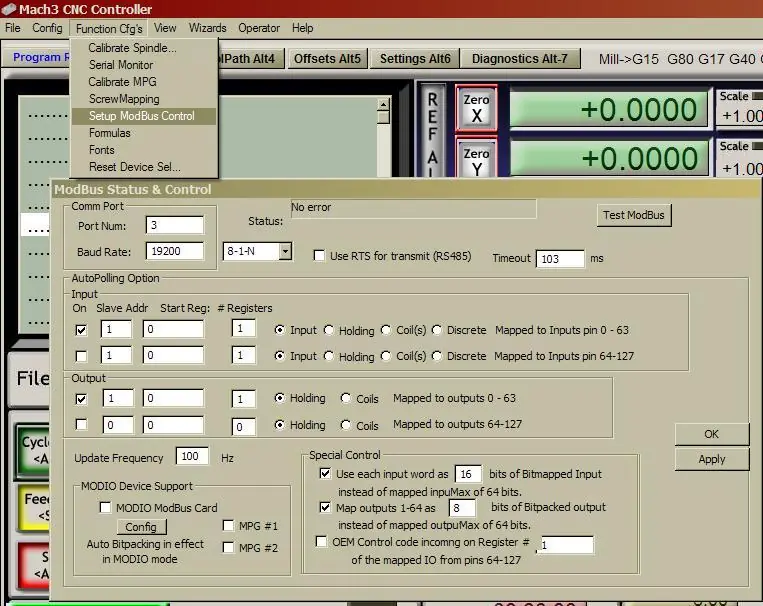763x606 pixels.
Task: Toggle first input row On checkbox
Action: coord(81,330)
